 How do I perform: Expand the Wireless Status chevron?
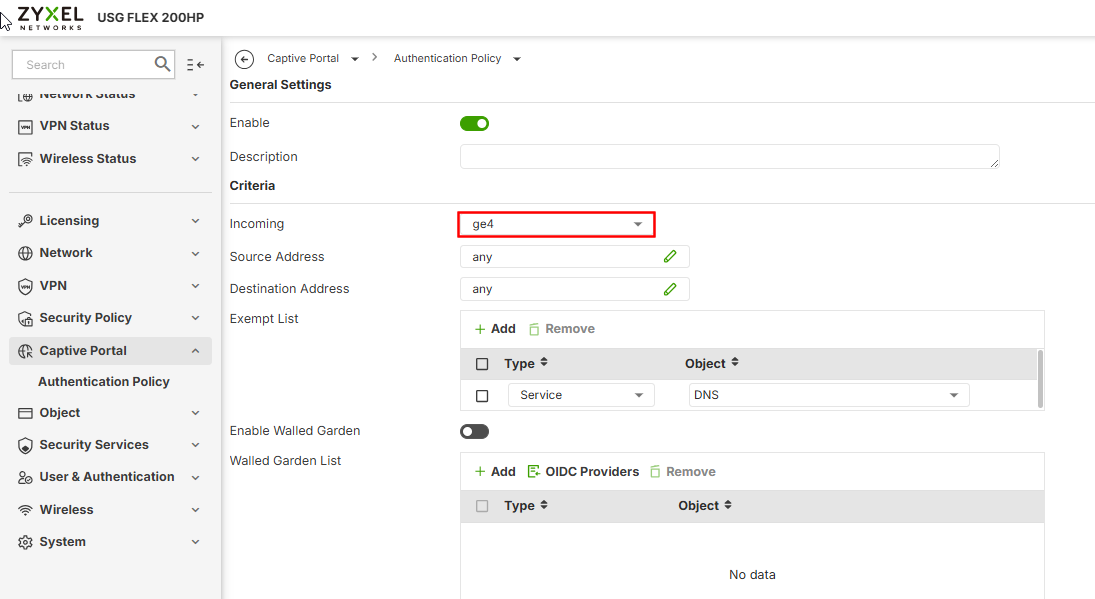pos(196,159)
